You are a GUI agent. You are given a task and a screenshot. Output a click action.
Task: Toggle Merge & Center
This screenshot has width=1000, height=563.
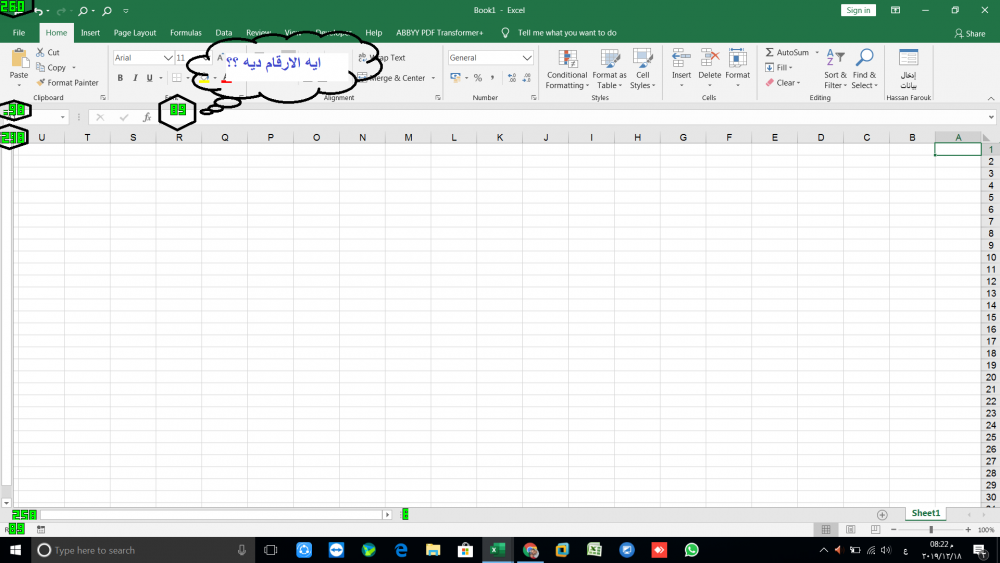coord(391,78)
